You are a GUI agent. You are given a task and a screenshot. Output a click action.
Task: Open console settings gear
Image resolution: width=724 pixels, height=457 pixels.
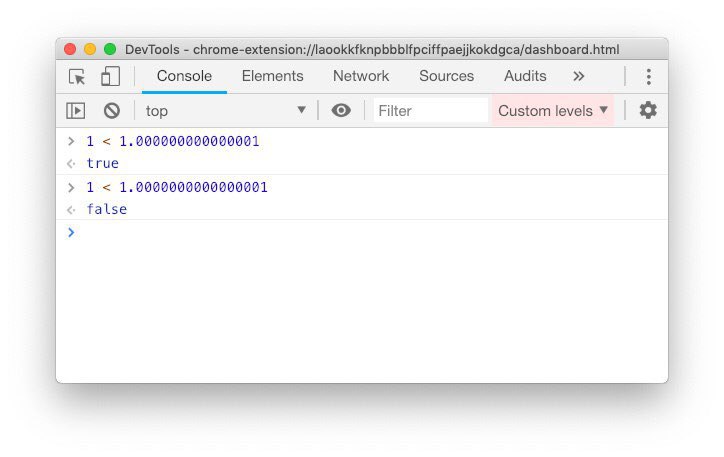click(648, 110)
